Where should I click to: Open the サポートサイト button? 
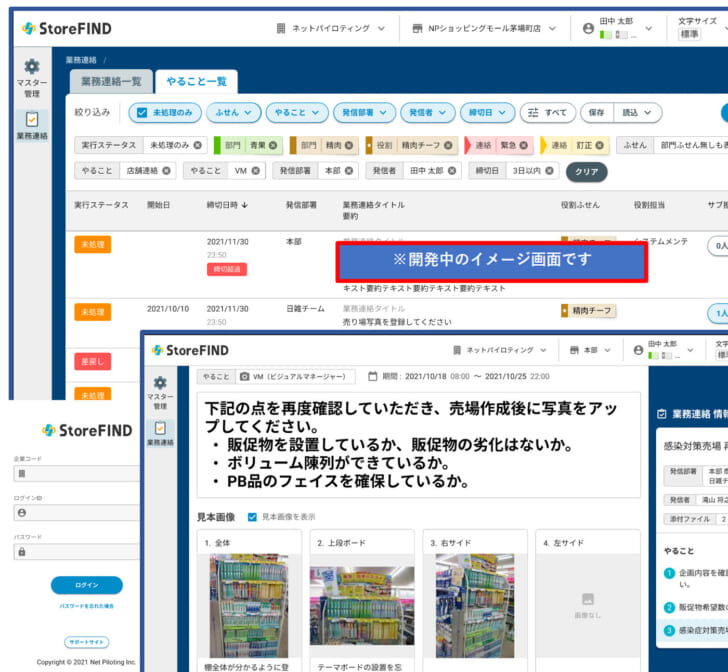point(87,642)
